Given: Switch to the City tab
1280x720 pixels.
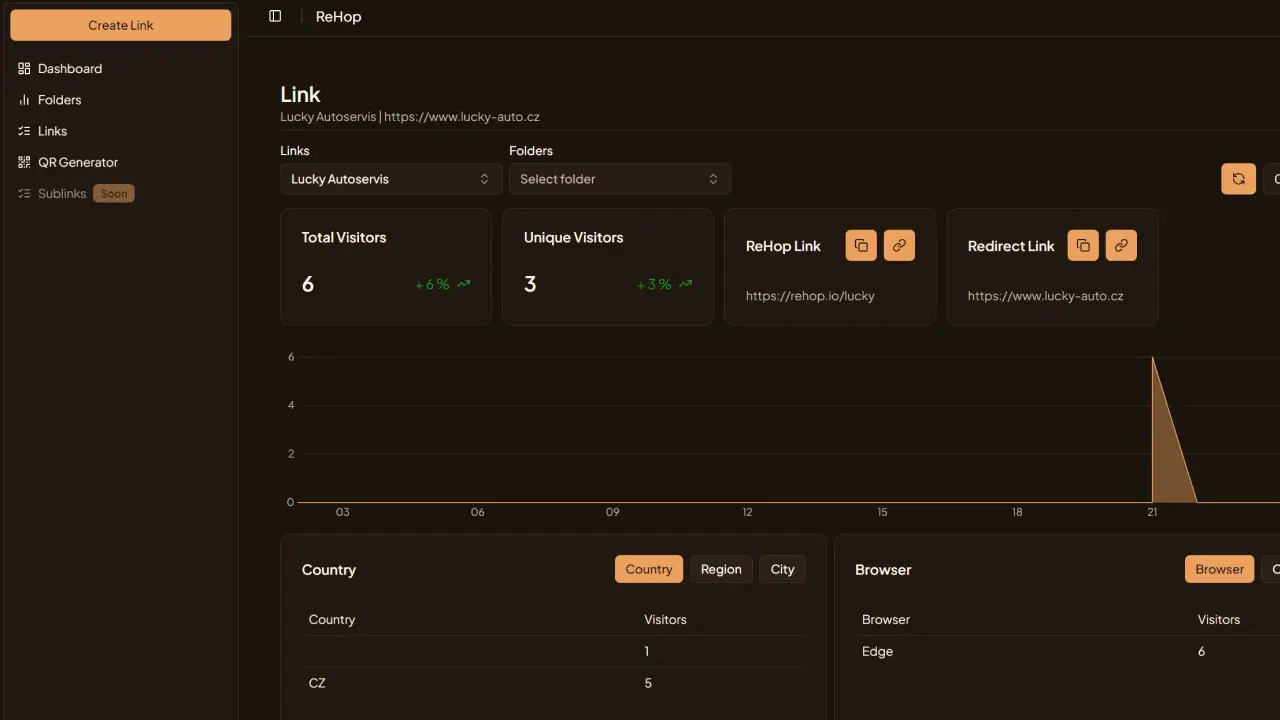Looking at the screenshot, I should point(782,569).
